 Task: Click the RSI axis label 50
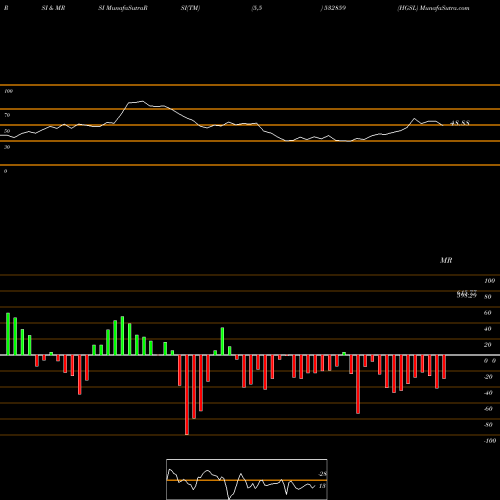(7, 131)
